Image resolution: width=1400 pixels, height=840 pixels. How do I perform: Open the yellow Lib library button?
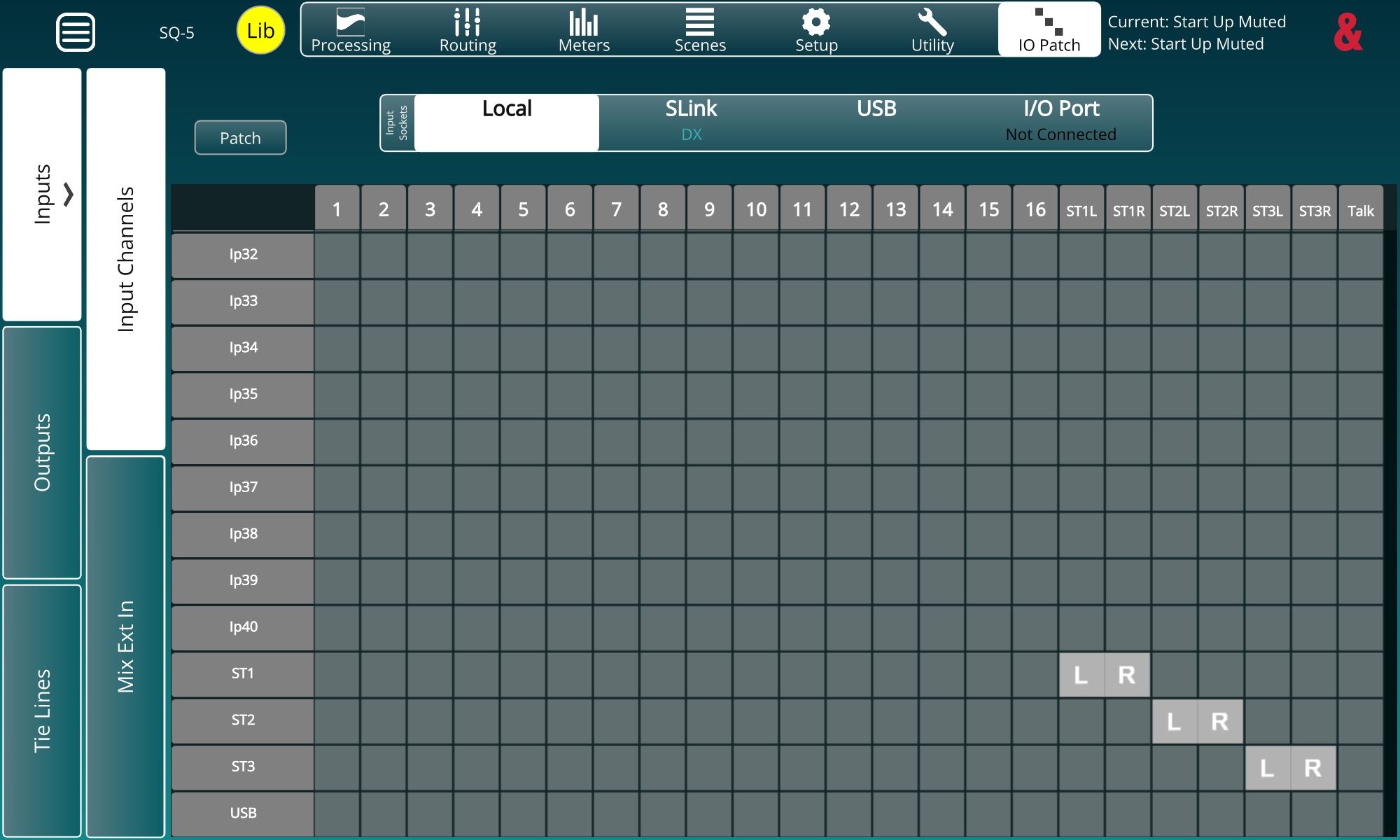[x=260, y=31]
